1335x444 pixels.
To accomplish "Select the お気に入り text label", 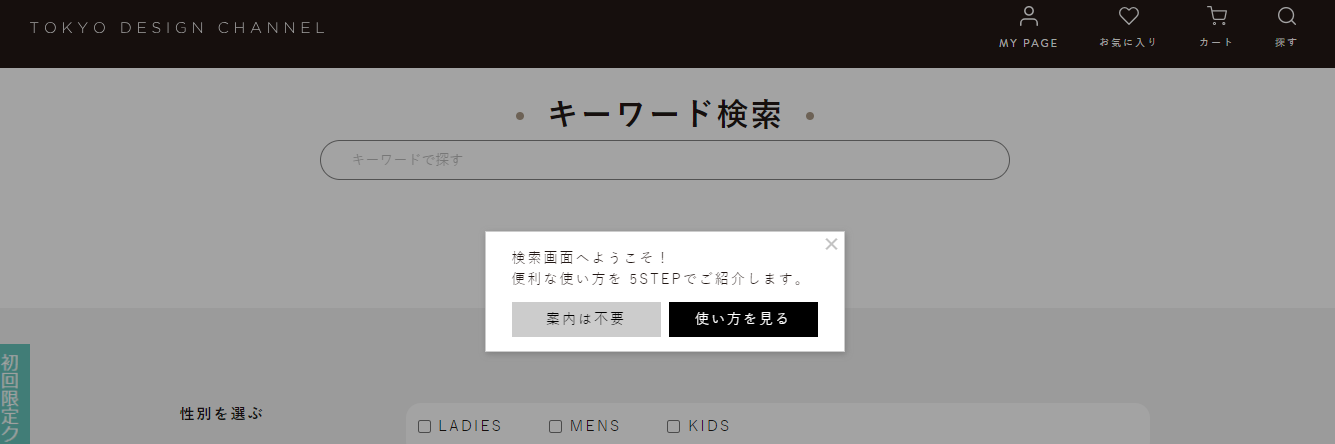I will point(1128,43).
